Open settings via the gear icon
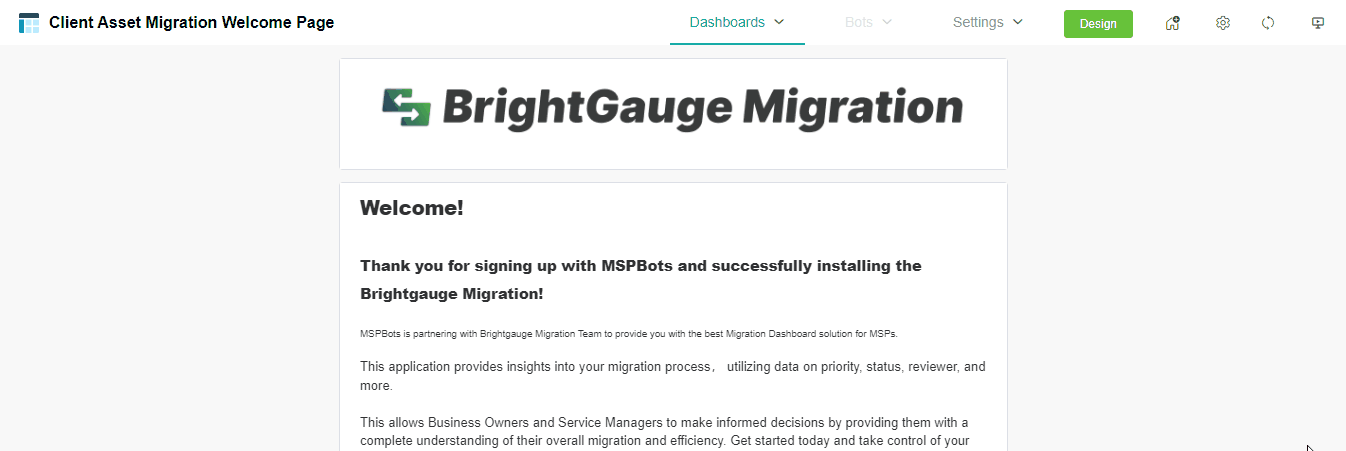This screenshot has height=451, width=1346. pyautogui.click(x=1222, y=23)
